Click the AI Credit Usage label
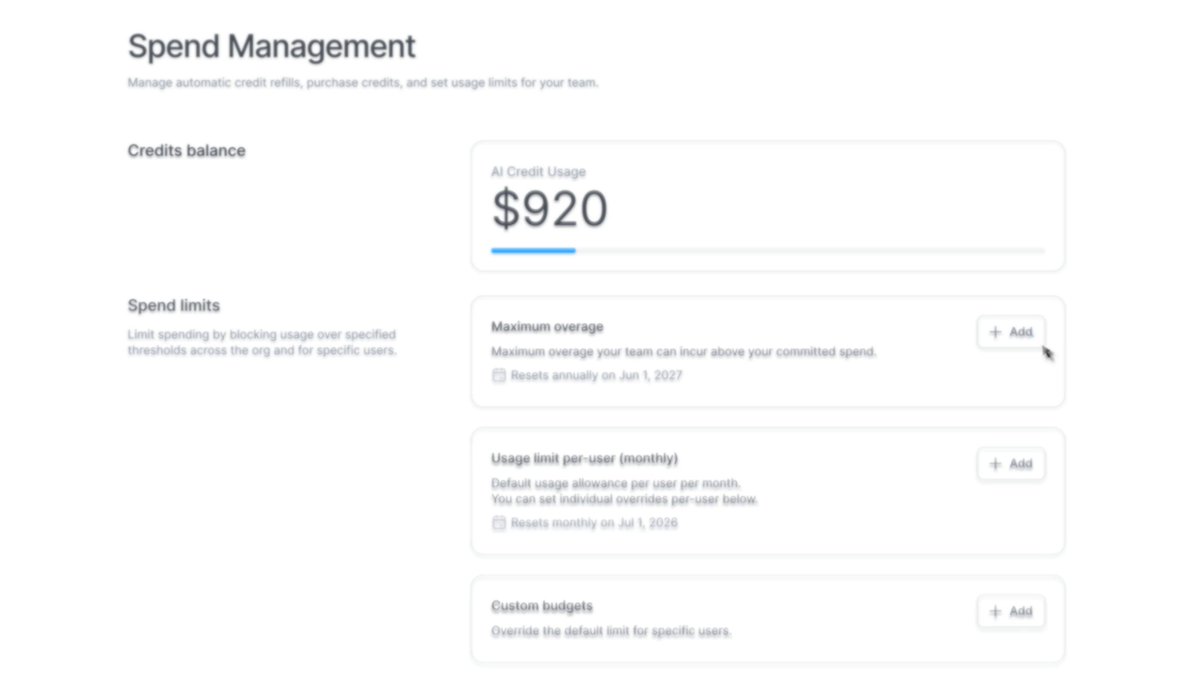Screen dimensions: 1200x675 pos(538,172)
